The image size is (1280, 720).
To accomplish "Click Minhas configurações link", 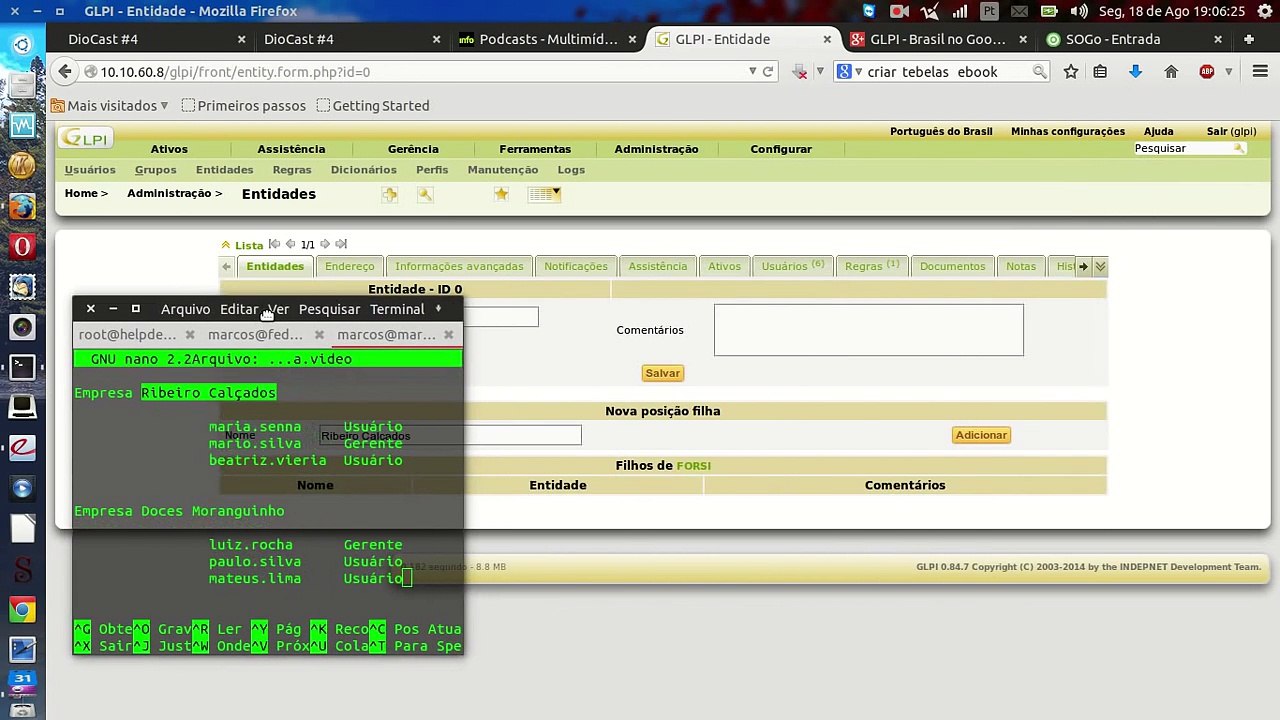I will [x=1068, y=131].
